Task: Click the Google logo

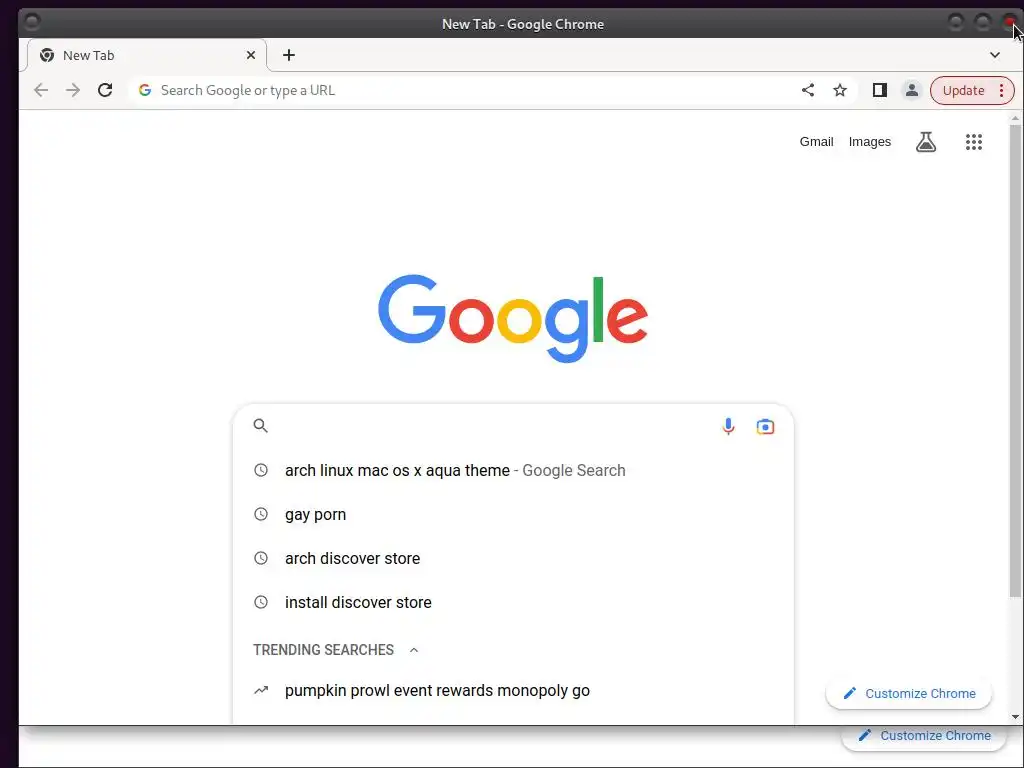Action: [513, 318]
